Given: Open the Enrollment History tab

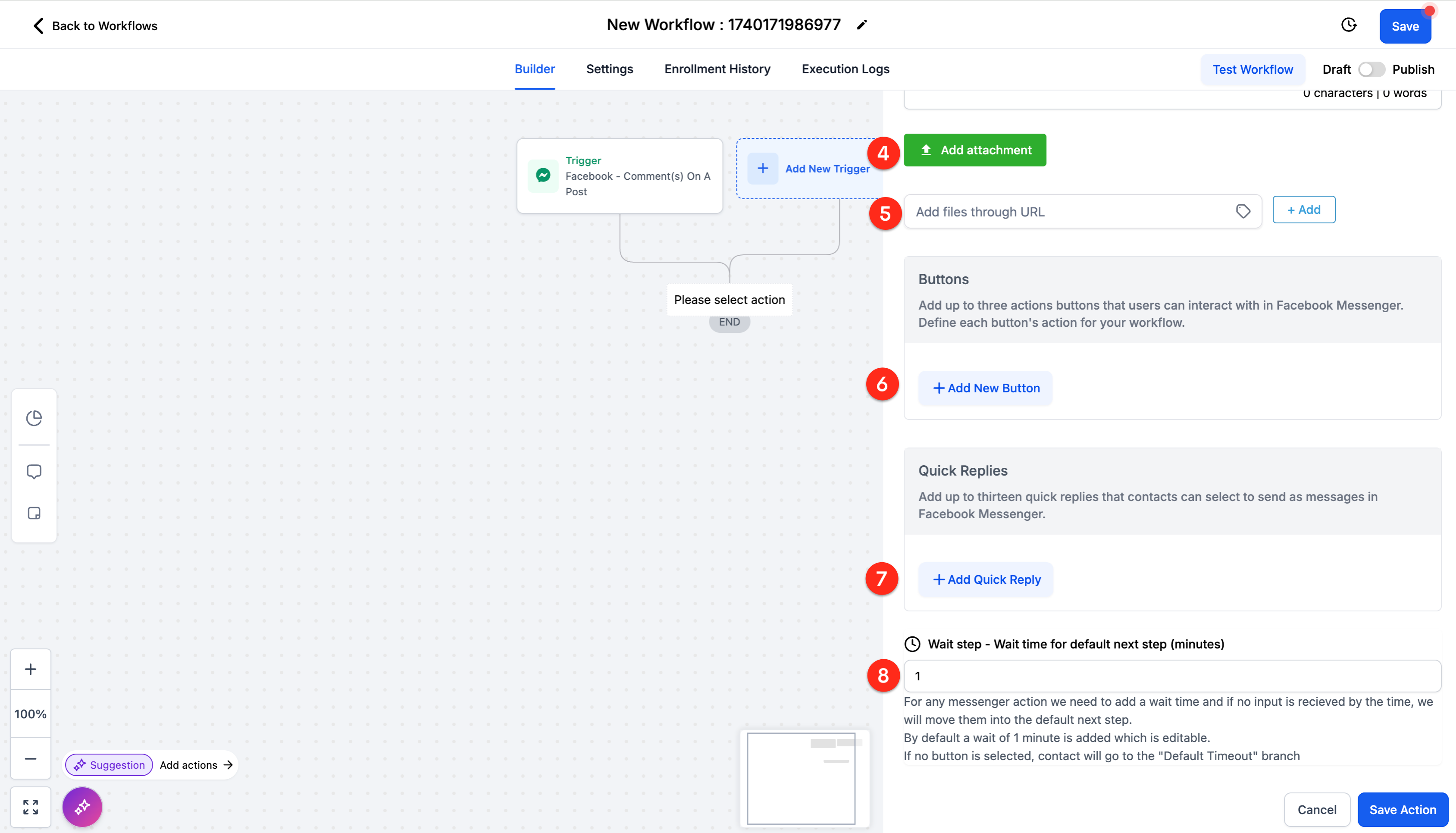Looking at the screenshot, I should [x=717, y=69].
